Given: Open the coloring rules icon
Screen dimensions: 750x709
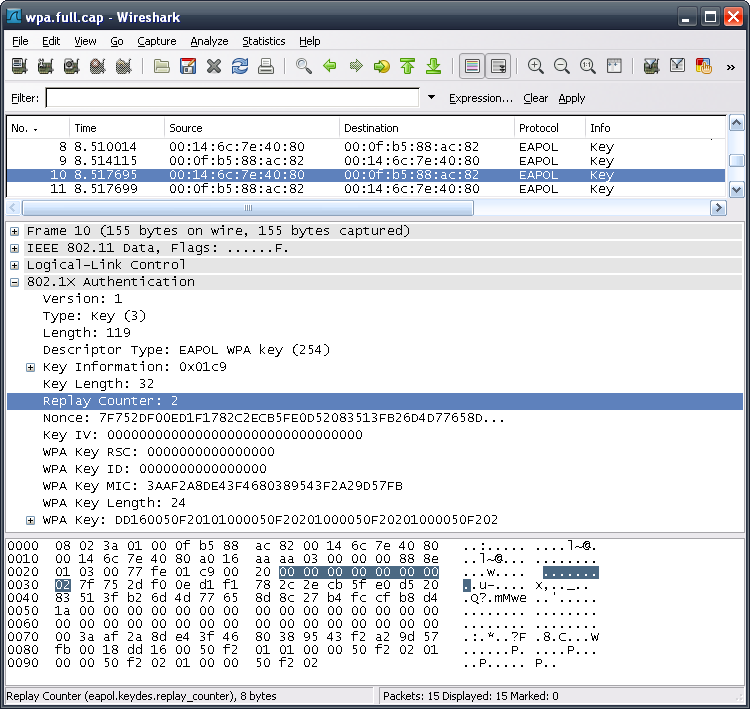Looking at the screenshot, I should [704, 66].
